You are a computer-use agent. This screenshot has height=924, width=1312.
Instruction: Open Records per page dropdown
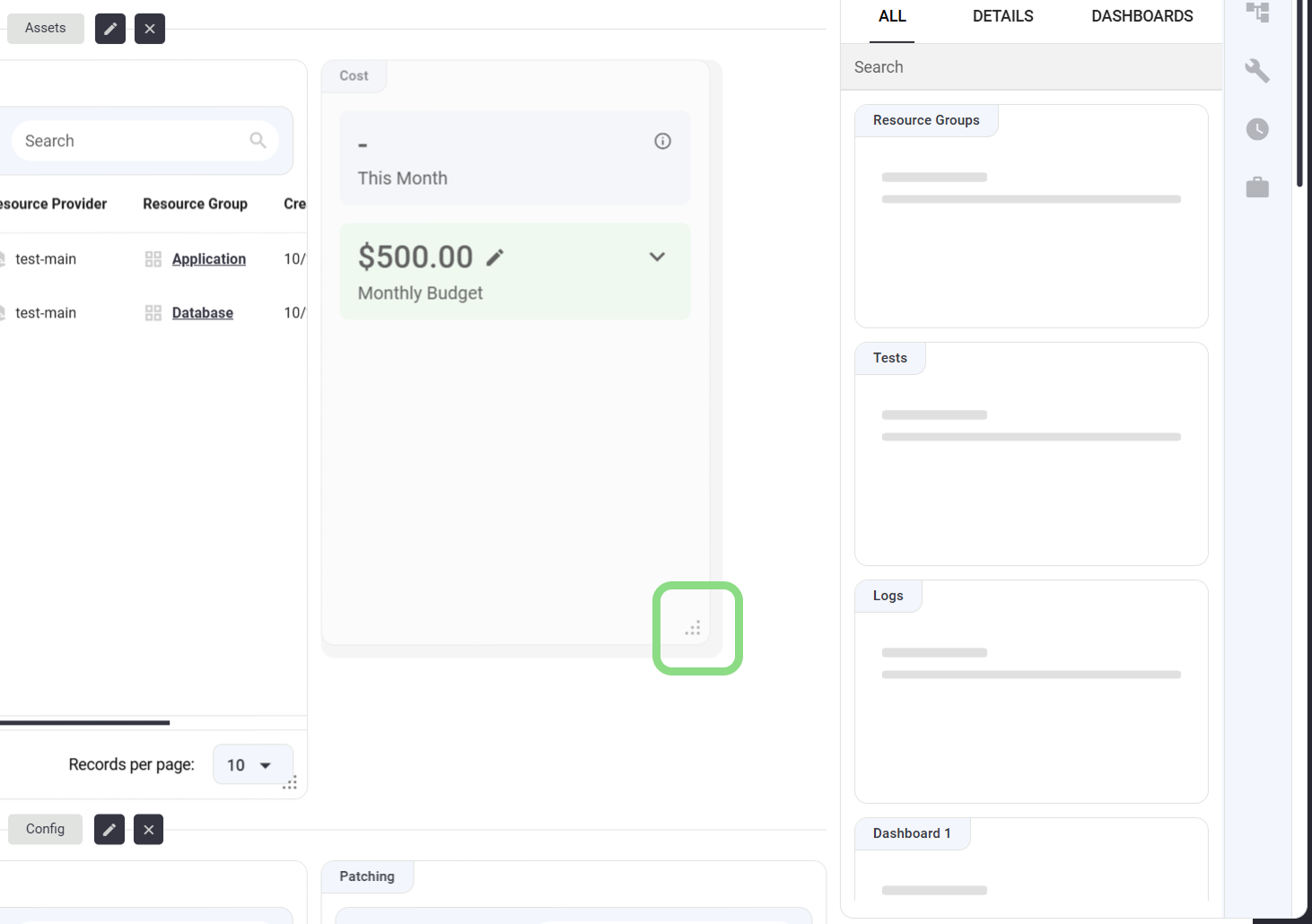[x=252, y=765]
